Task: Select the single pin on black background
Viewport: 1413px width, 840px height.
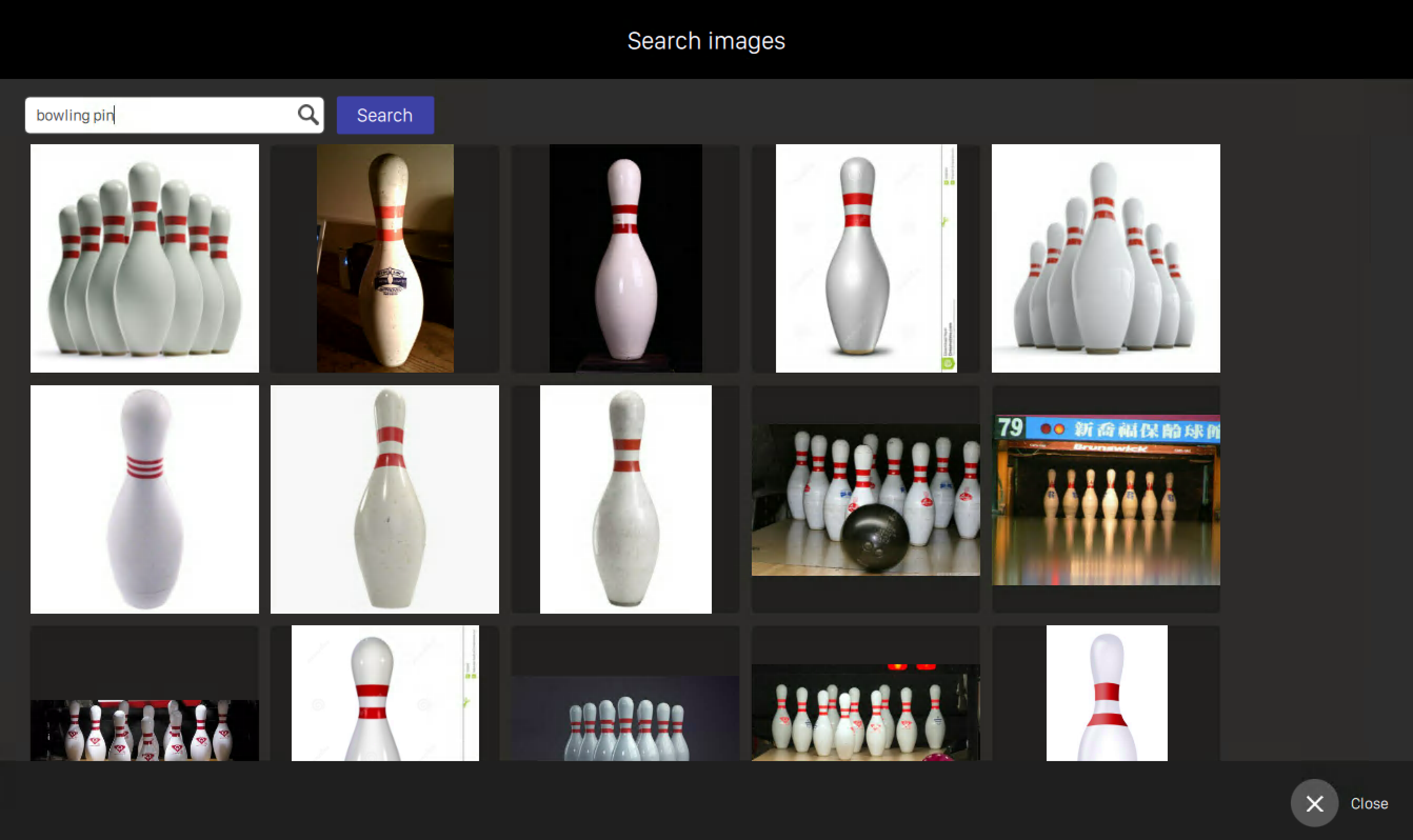Action: point(625,258)
